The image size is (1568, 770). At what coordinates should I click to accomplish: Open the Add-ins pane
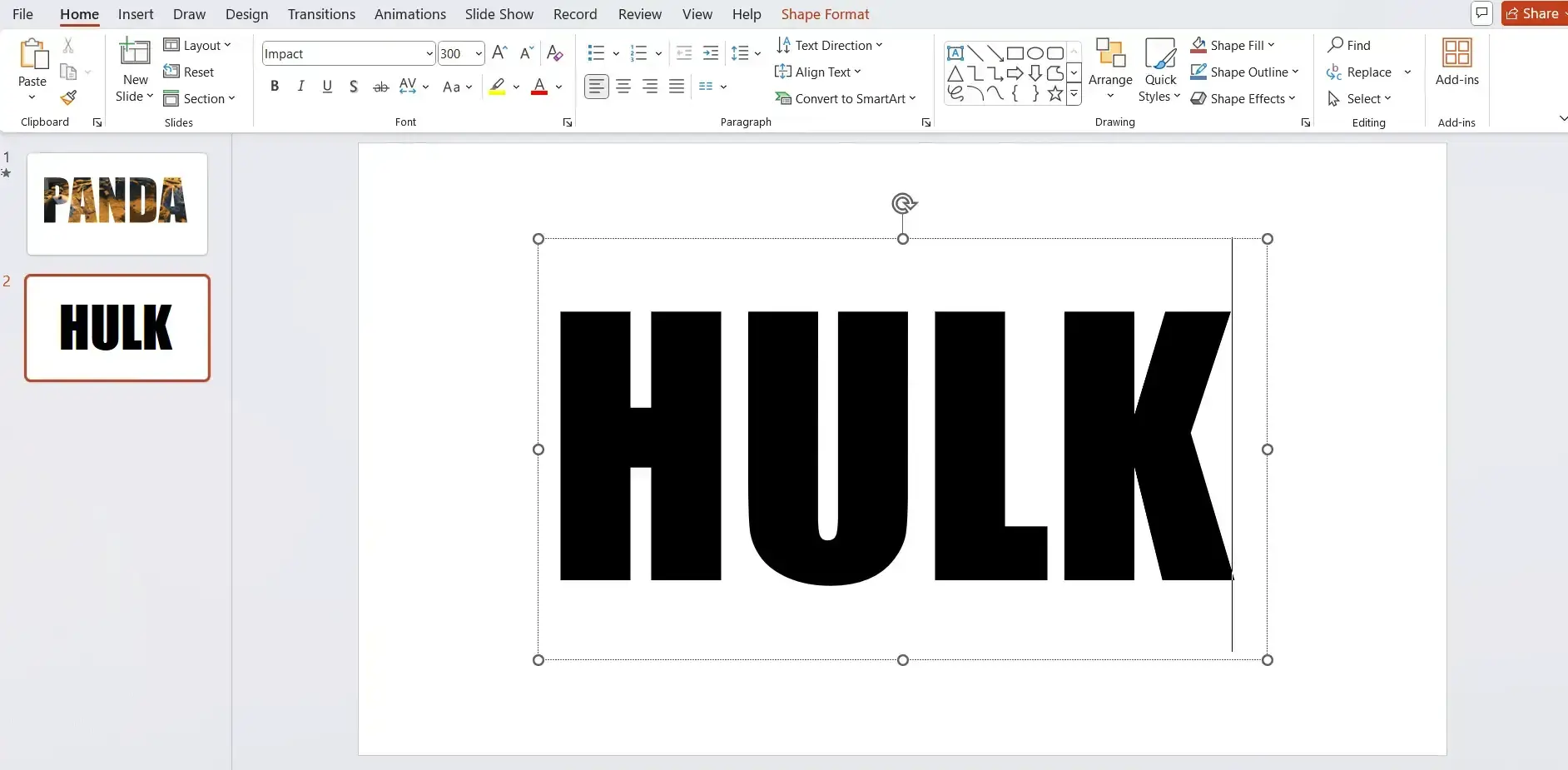[x=1456, y=62]
